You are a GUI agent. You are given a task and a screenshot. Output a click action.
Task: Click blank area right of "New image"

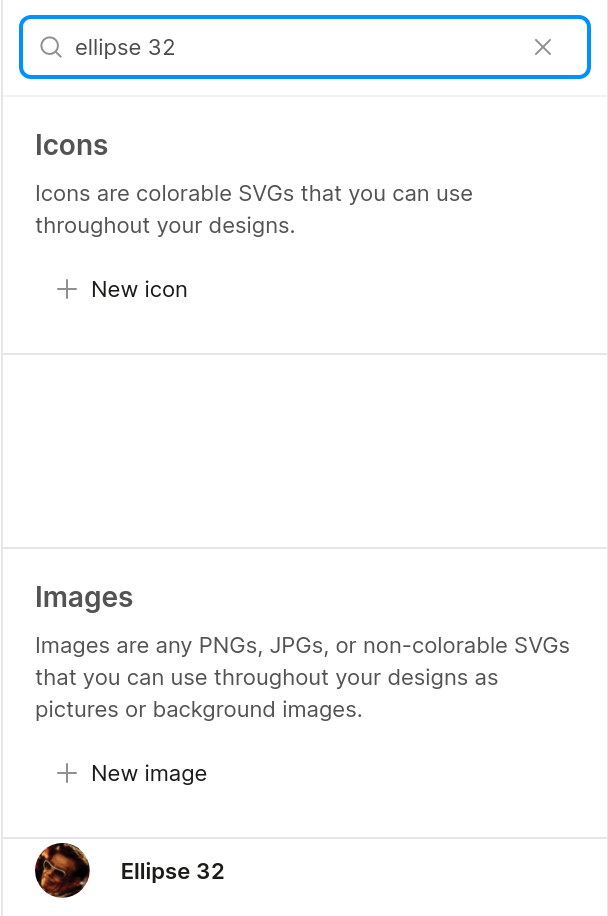(400, 773)
